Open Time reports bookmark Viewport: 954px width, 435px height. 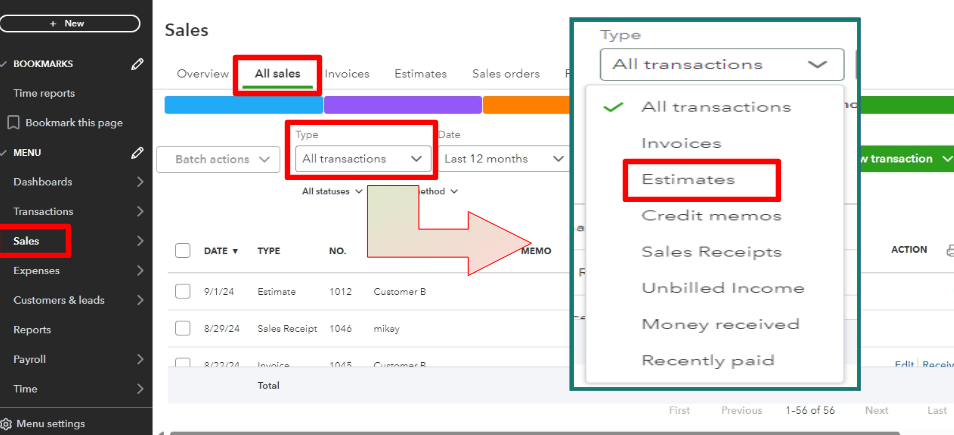(x=44, y=93)
